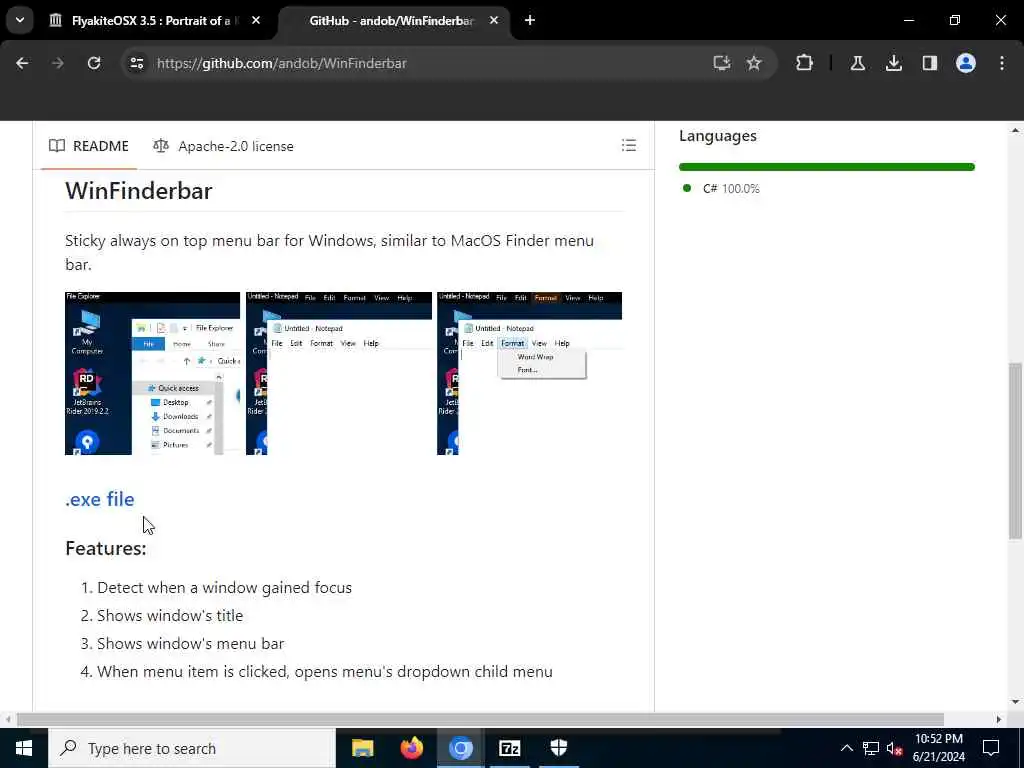This screenshot has width=1024, height=768.
Task: Install app icon in address bar
Action: (x=722, y=63)
